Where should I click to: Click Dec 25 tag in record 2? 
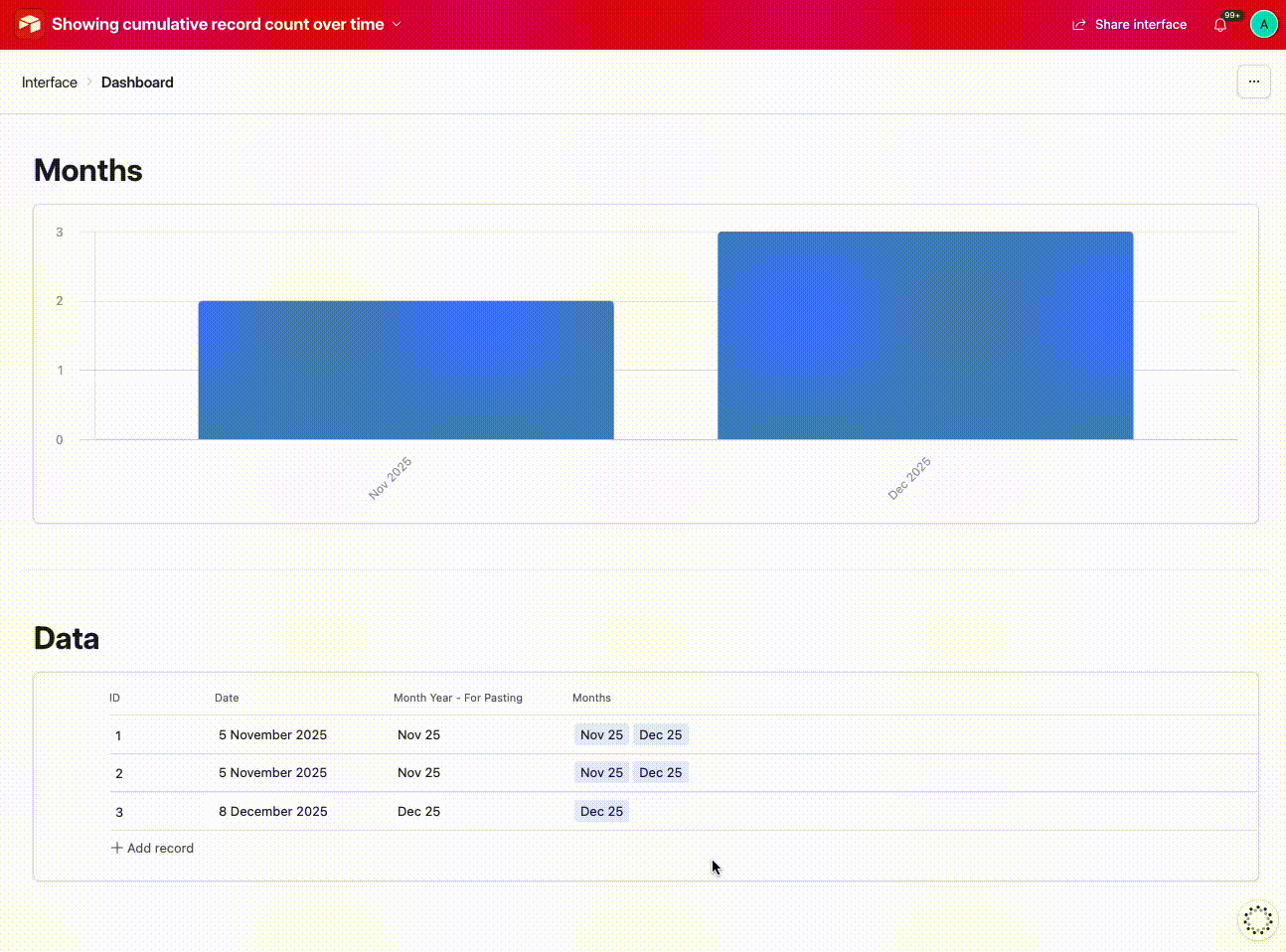point(661,772)
